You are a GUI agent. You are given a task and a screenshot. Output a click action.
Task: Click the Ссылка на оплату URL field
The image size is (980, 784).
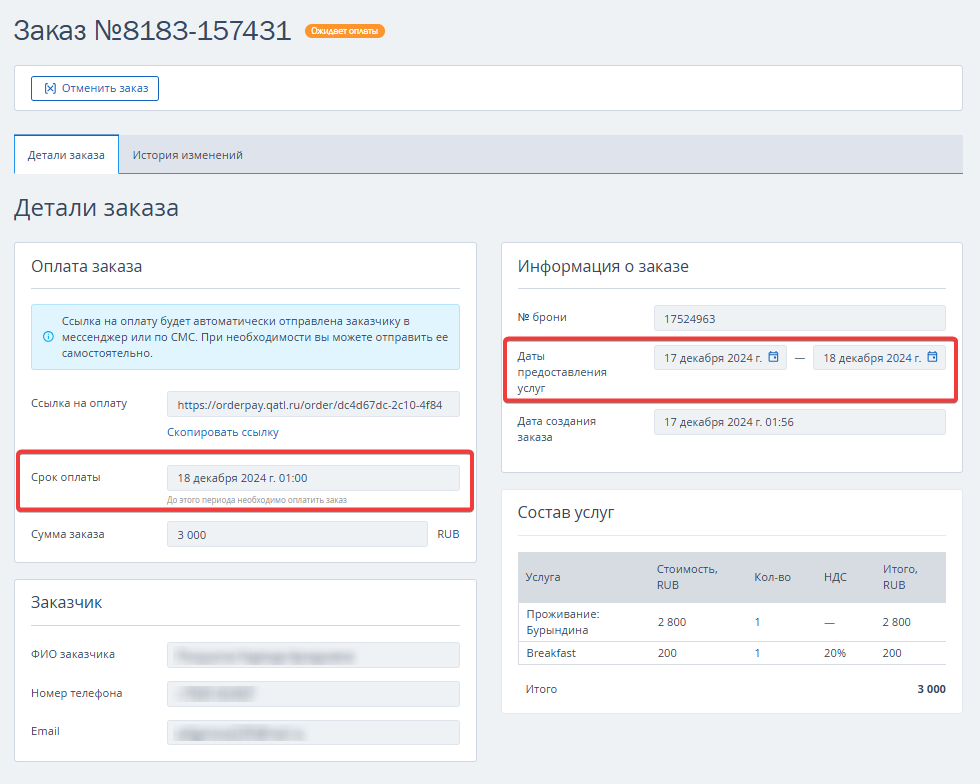click(x=313, y=405)
